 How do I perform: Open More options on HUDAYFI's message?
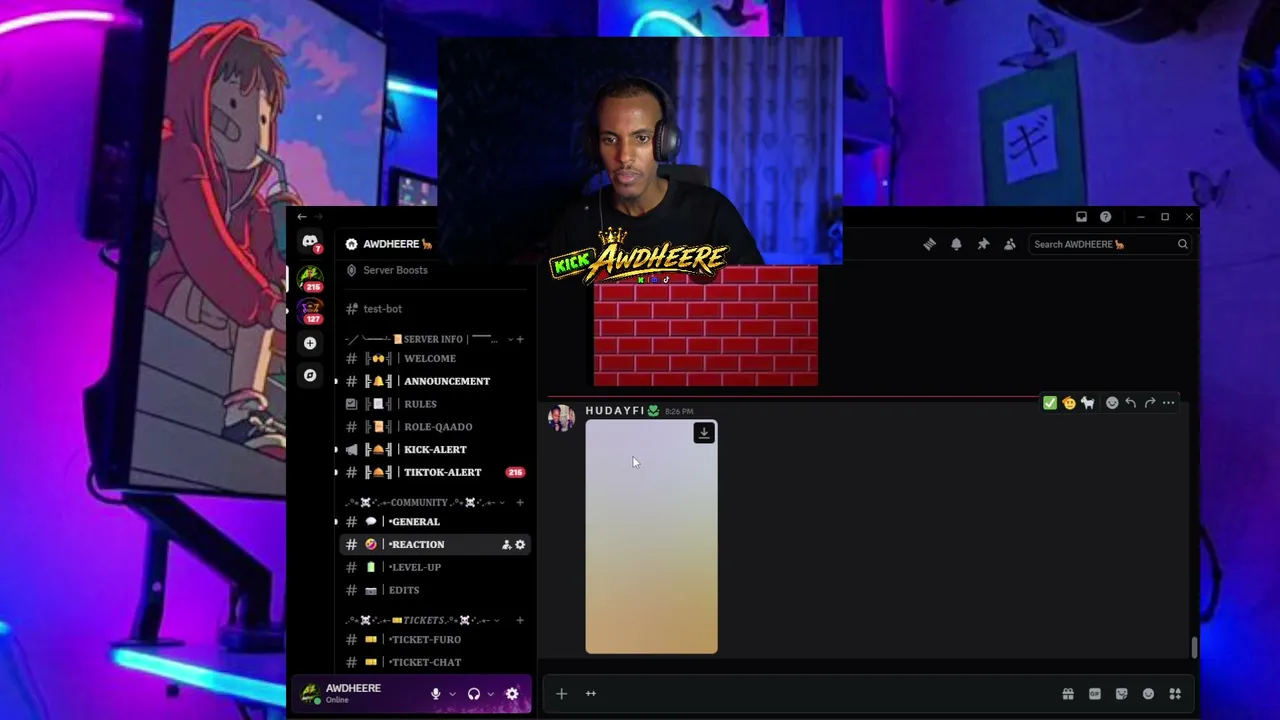point(1169,403)
